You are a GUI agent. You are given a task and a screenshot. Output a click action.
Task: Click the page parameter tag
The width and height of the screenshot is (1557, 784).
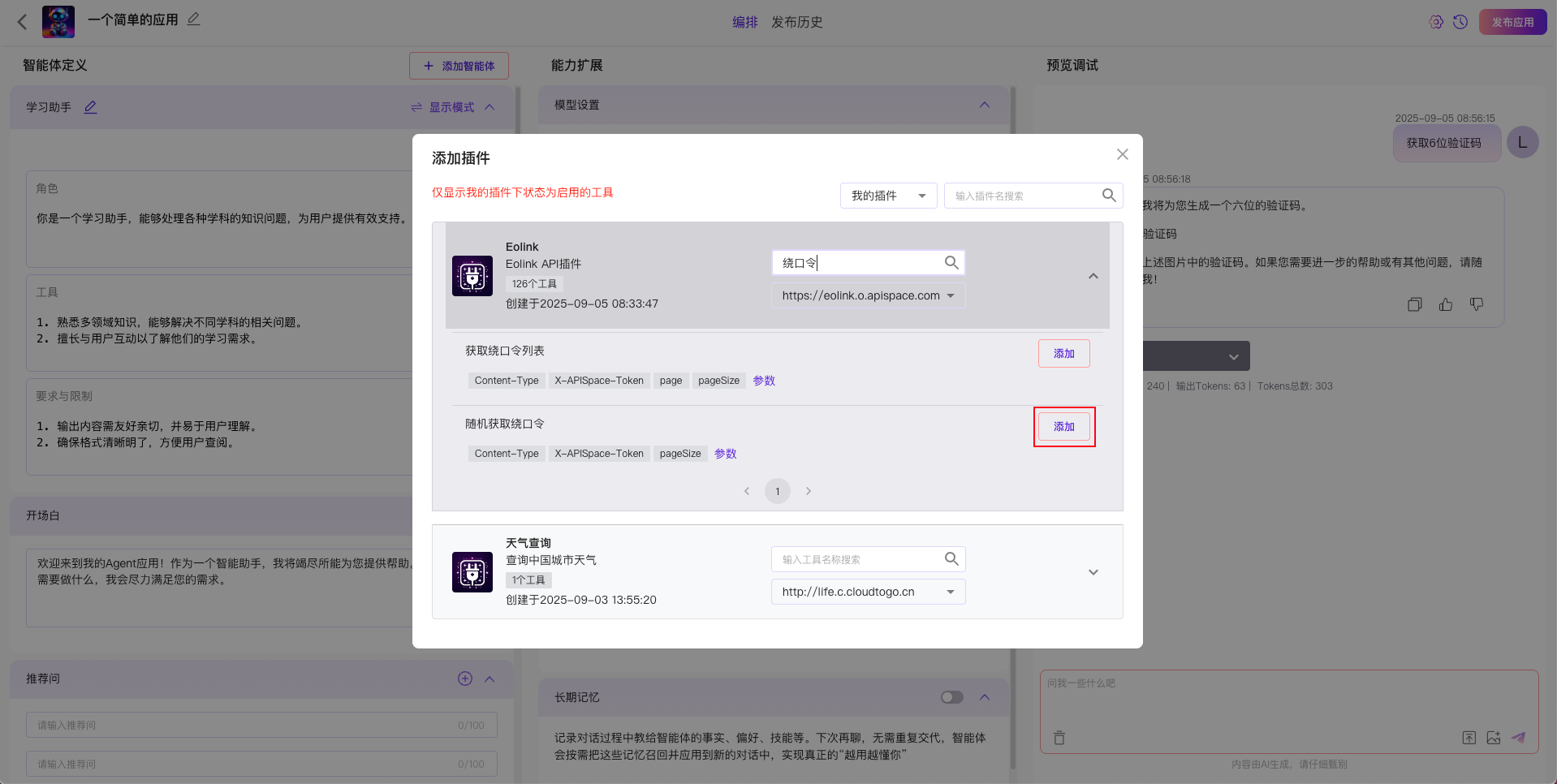(x=671, y=381)
